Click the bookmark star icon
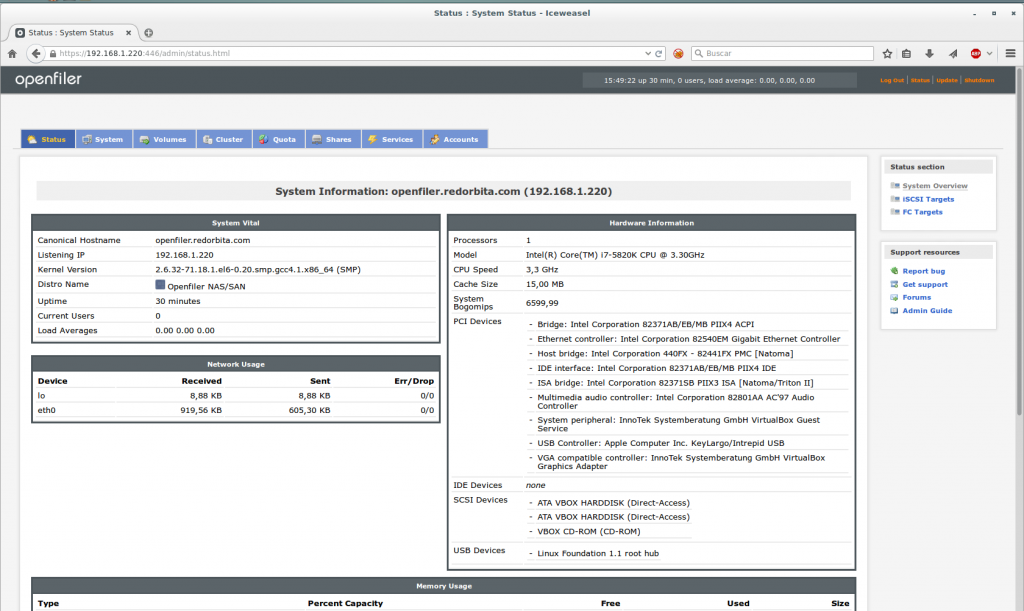Screen dimensions: 1024x611 click(887, 53)
